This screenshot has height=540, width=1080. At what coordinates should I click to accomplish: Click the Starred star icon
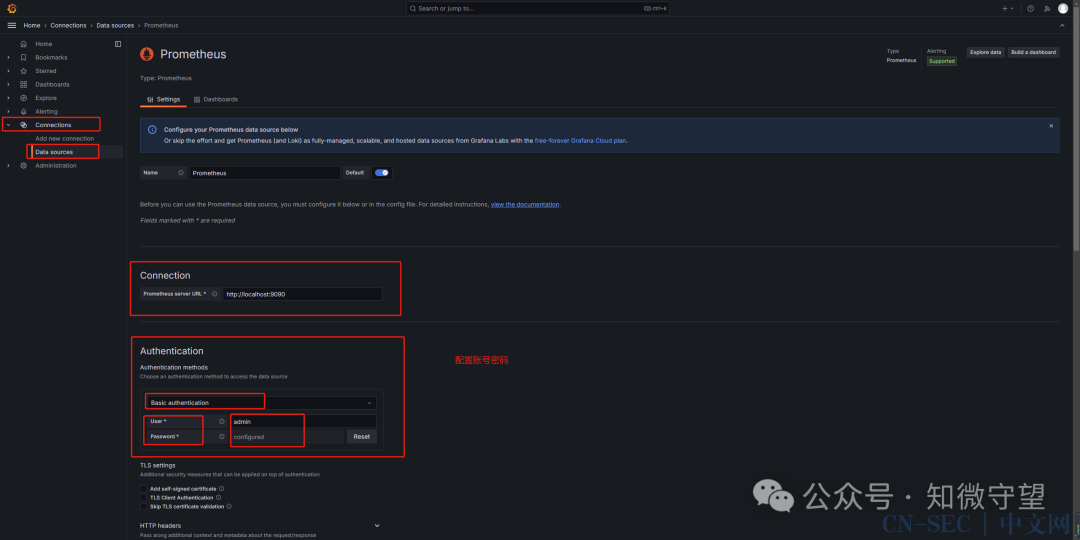click(23, 71)
